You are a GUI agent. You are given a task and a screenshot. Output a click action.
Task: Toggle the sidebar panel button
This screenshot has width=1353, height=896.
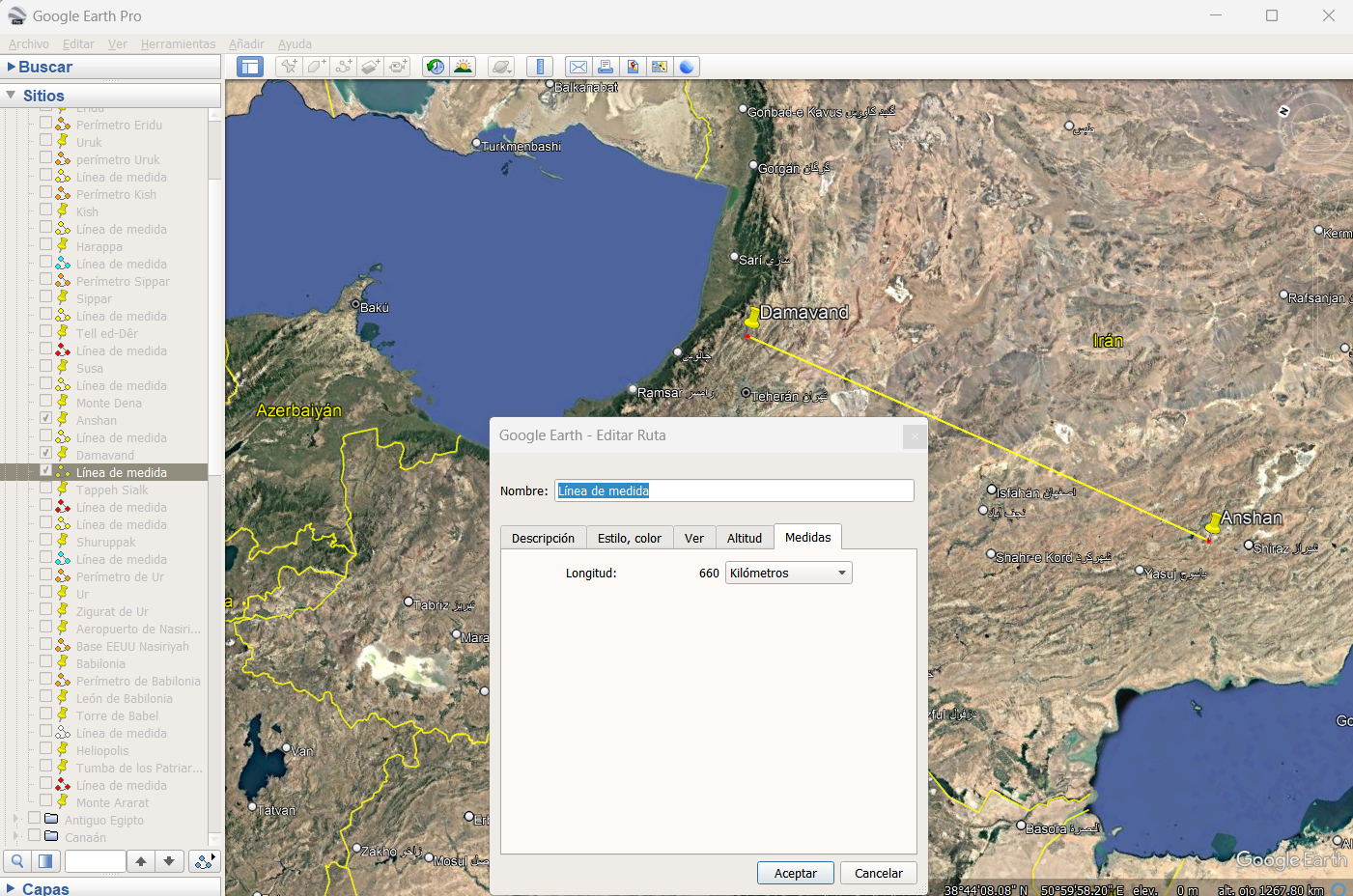pyautogui.click(x=250, y=67)
